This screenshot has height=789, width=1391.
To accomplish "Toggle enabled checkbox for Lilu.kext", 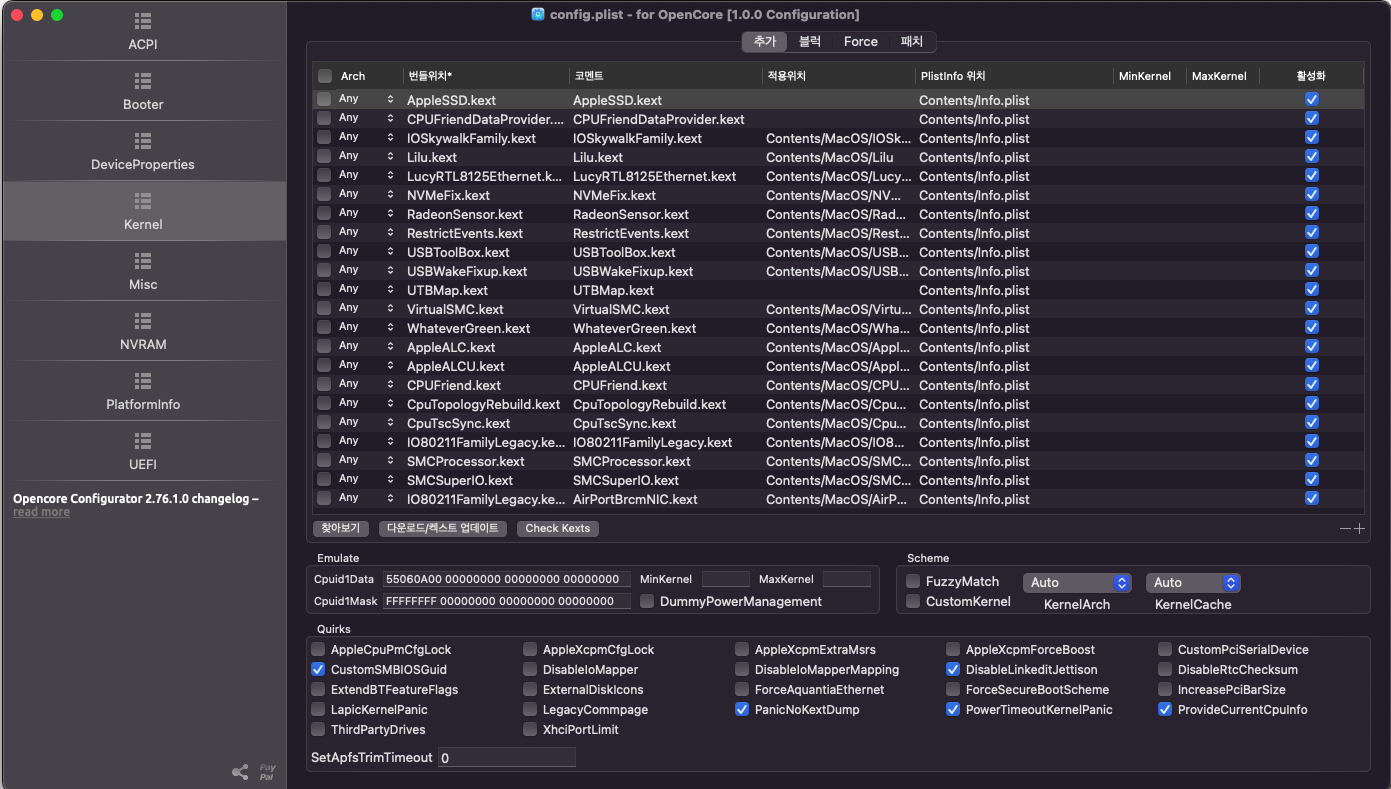I will point(1312,157).
